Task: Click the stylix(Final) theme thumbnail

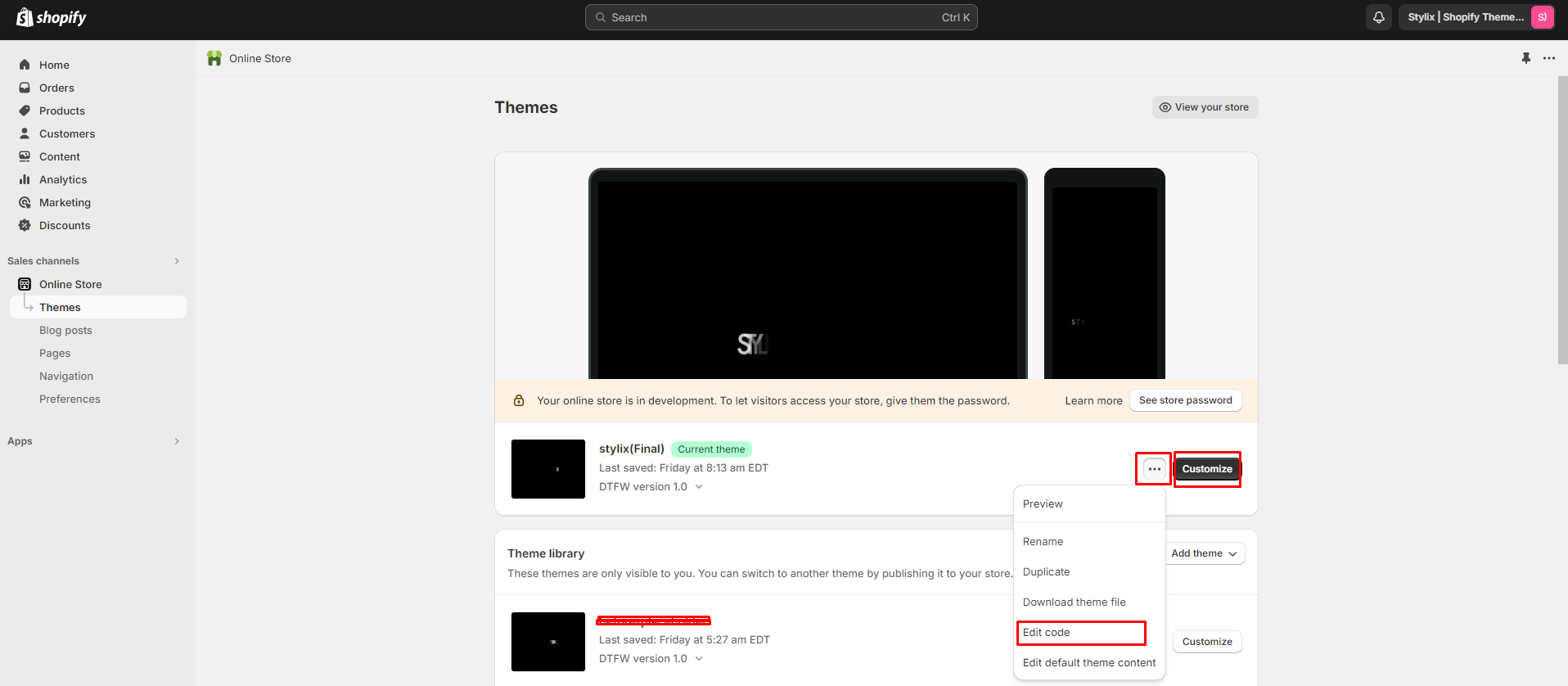Action: click(x=548, y=469)
